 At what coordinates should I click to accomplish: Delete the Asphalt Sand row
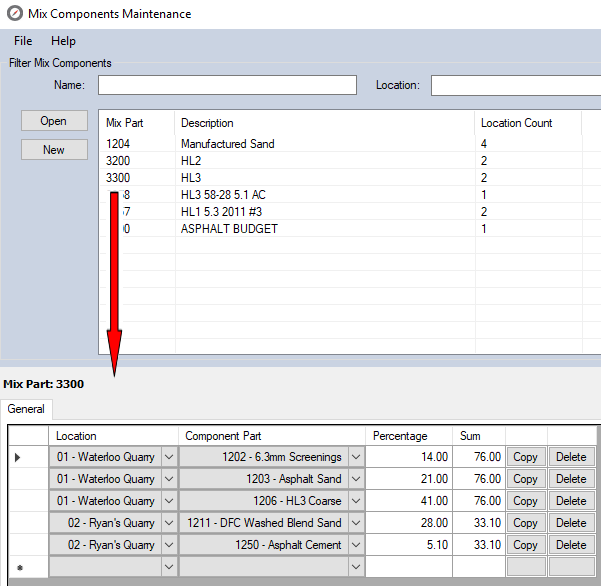pos(571,479)
